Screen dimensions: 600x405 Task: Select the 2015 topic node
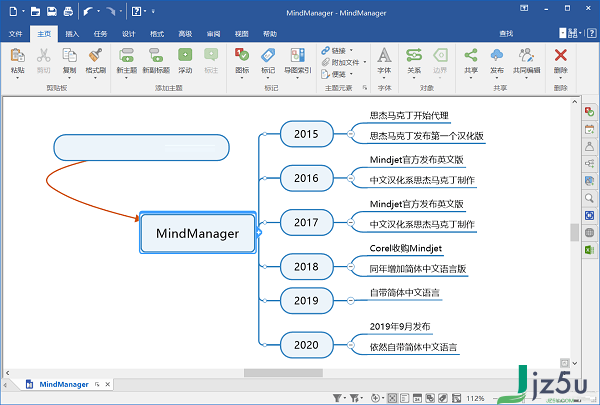307,134
